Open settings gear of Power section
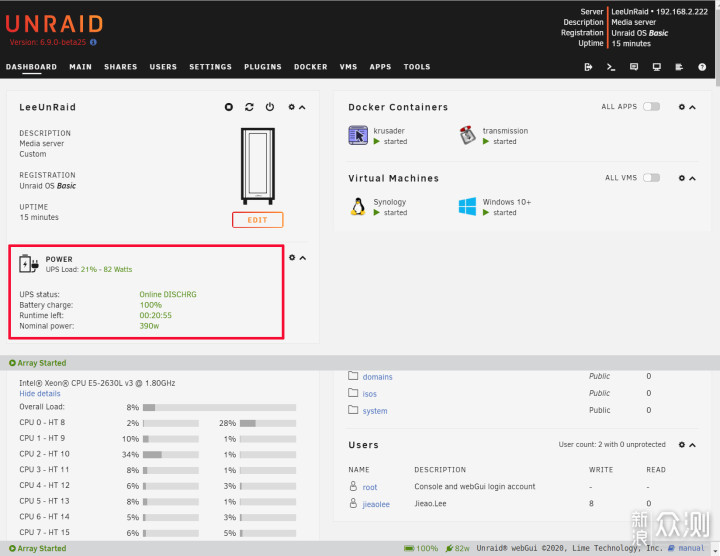Viewport: 720px width, 556px height. 292,258
